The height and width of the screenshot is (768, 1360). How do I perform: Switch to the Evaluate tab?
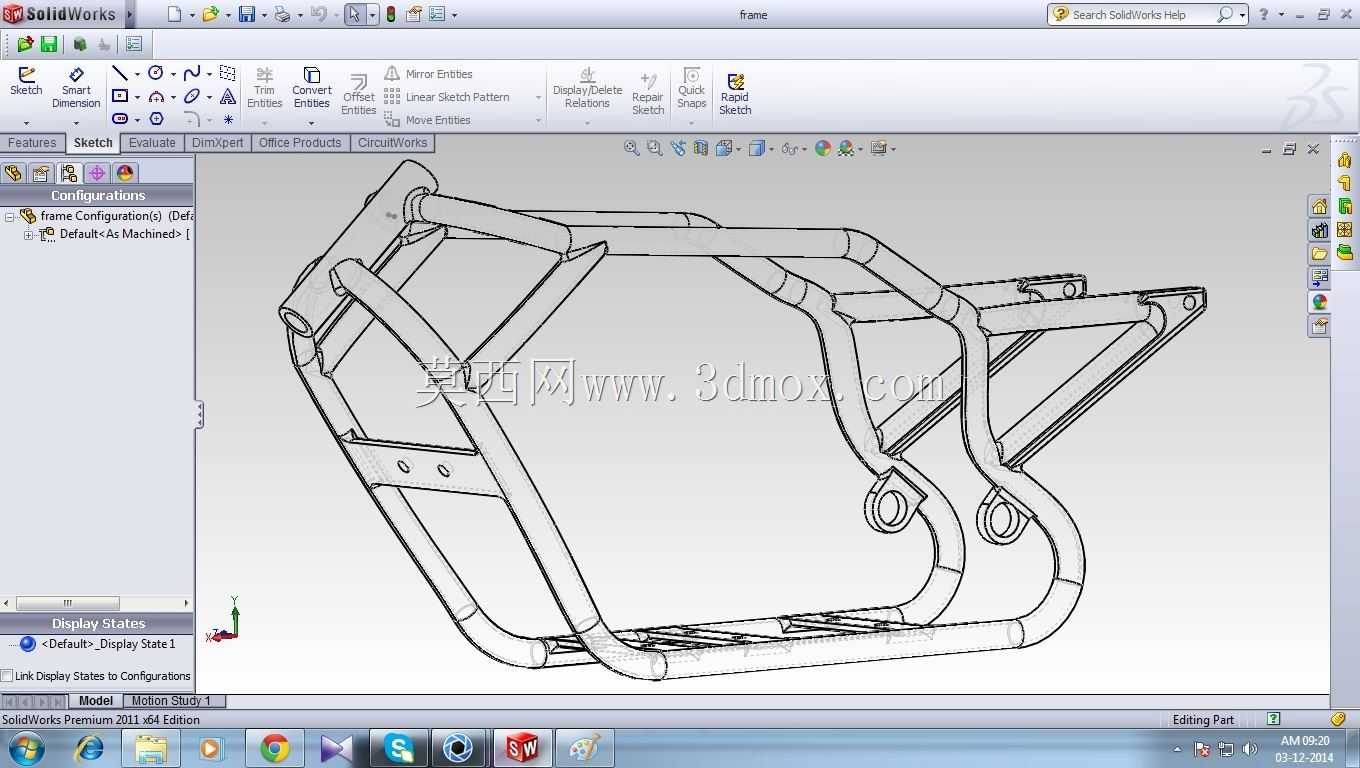click(x=152, y=143)
